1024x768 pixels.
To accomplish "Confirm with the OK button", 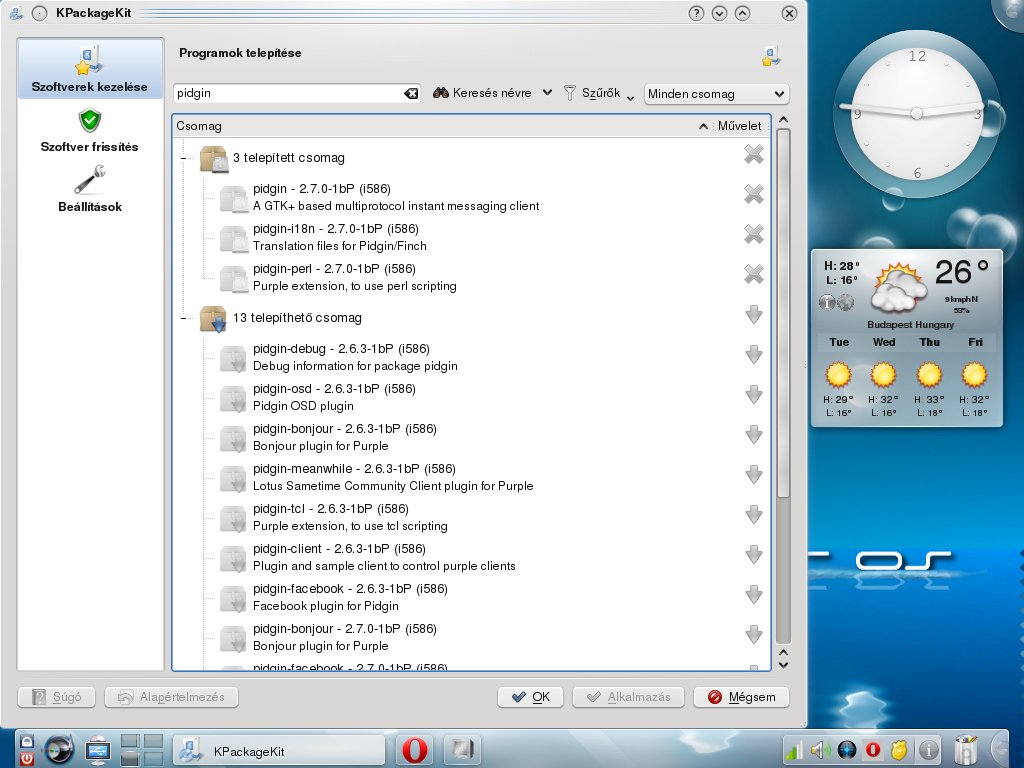I will coord(531,697).
